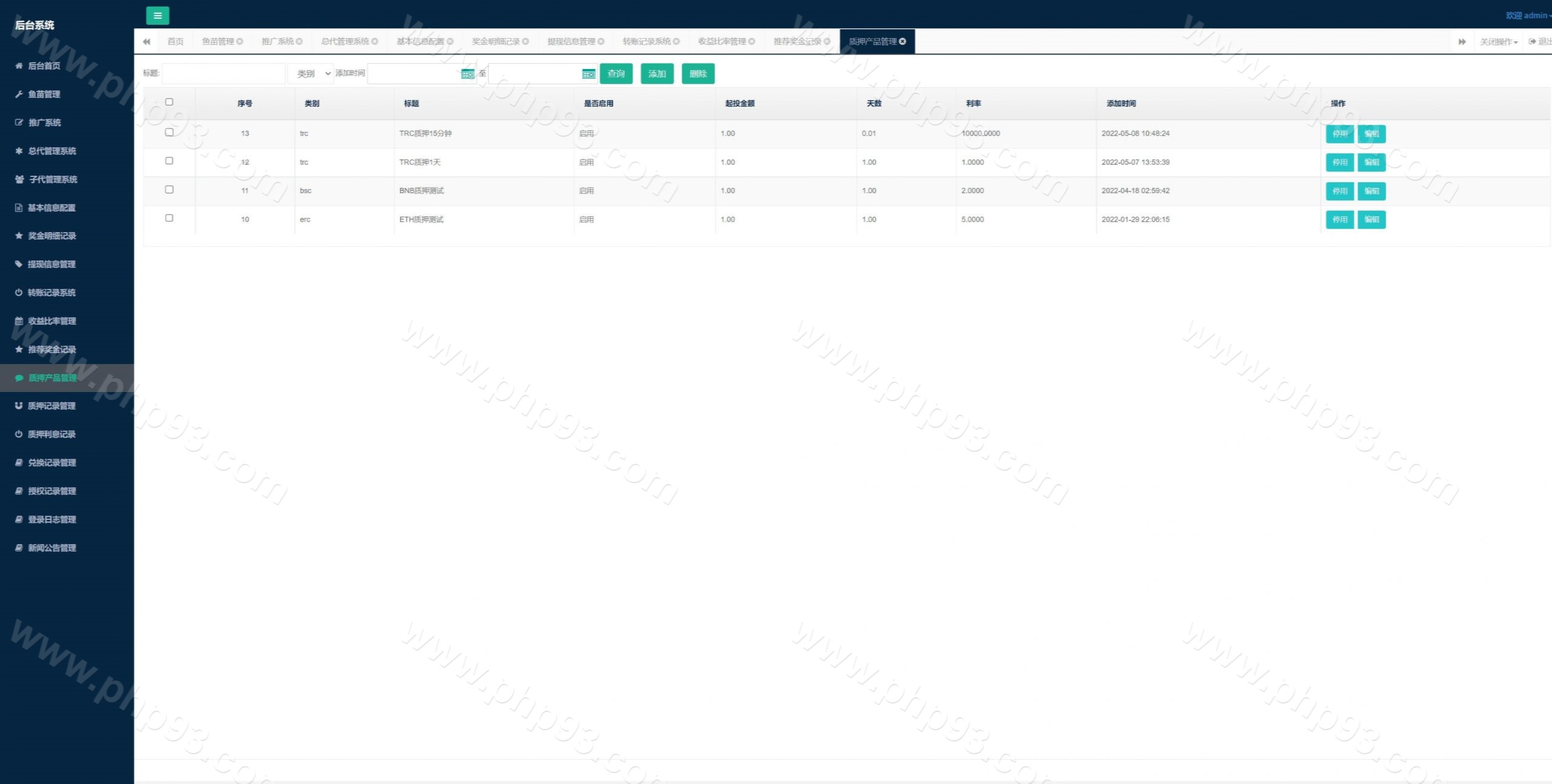Open the end date calendar picker icon

588,74
